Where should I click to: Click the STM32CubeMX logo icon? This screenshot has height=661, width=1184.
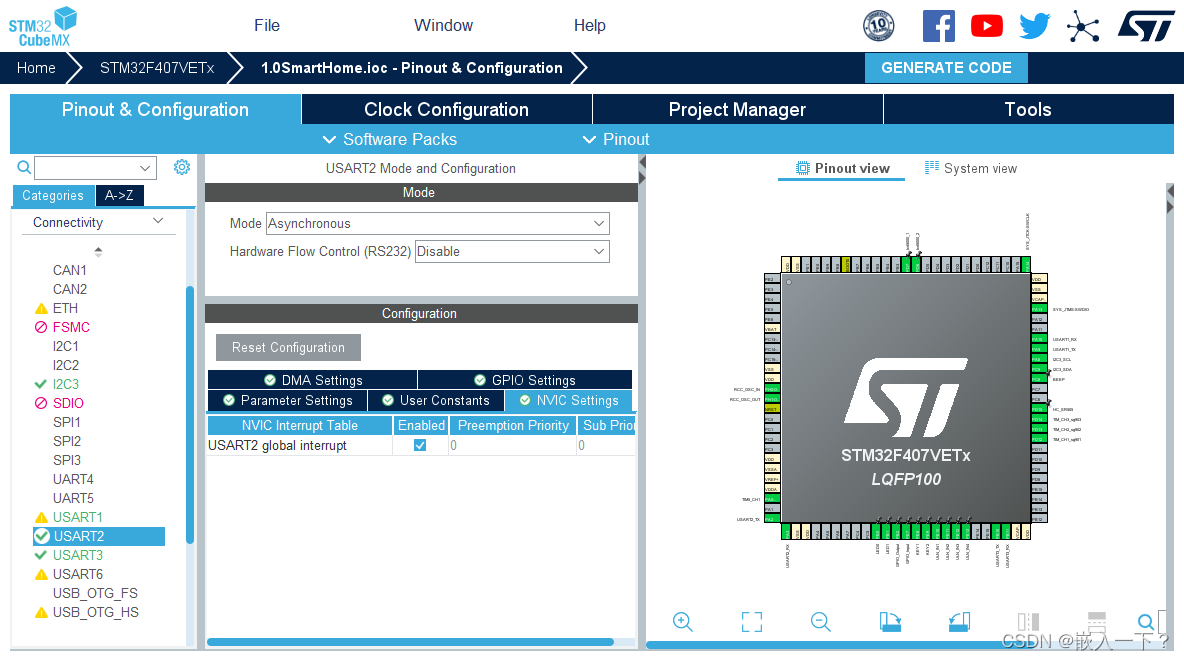point(43,26)
